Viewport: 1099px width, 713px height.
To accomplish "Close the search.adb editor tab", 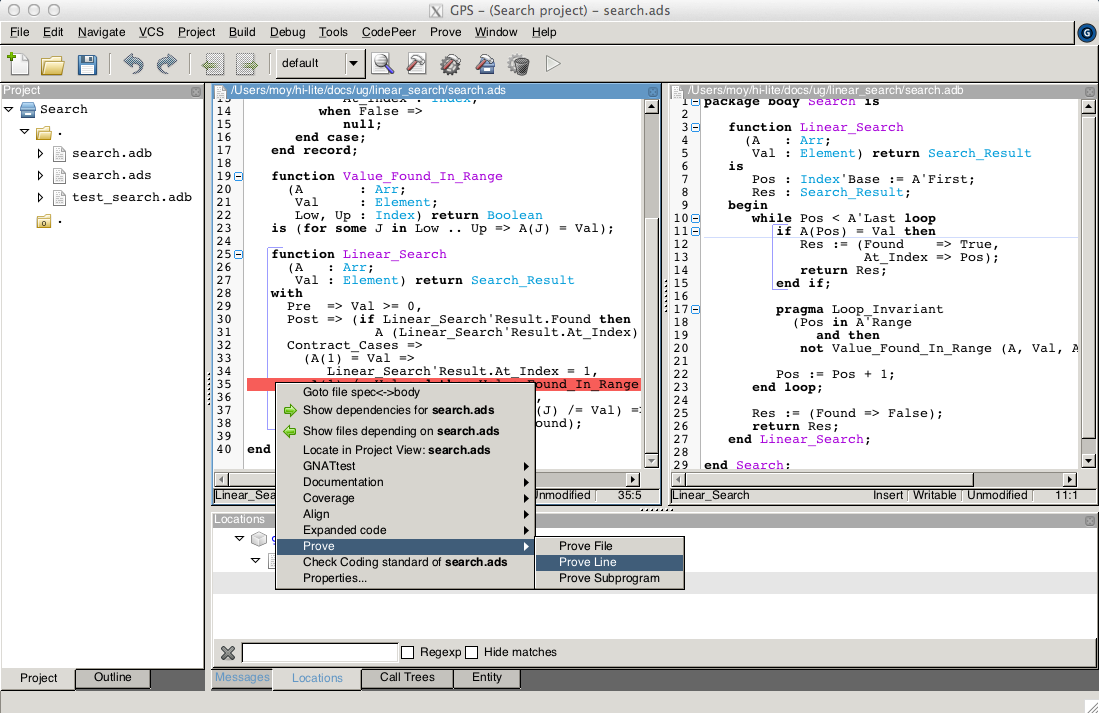I will point(1090,91).
